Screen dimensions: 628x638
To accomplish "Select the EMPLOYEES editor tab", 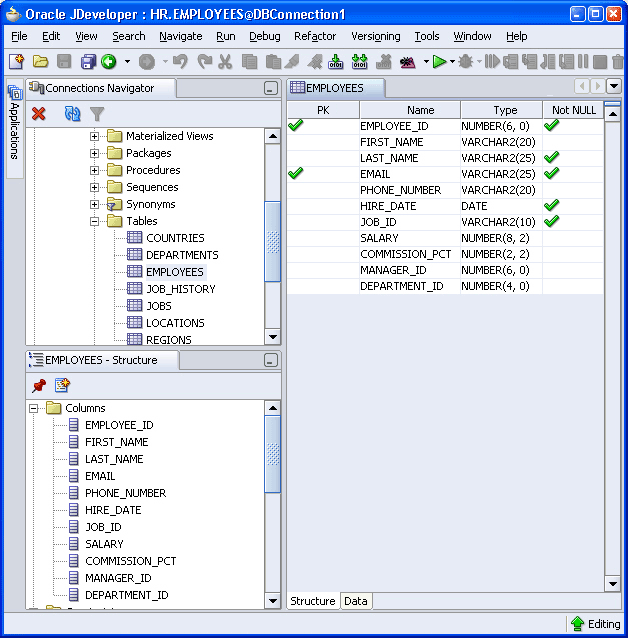I will click(336, 88).
